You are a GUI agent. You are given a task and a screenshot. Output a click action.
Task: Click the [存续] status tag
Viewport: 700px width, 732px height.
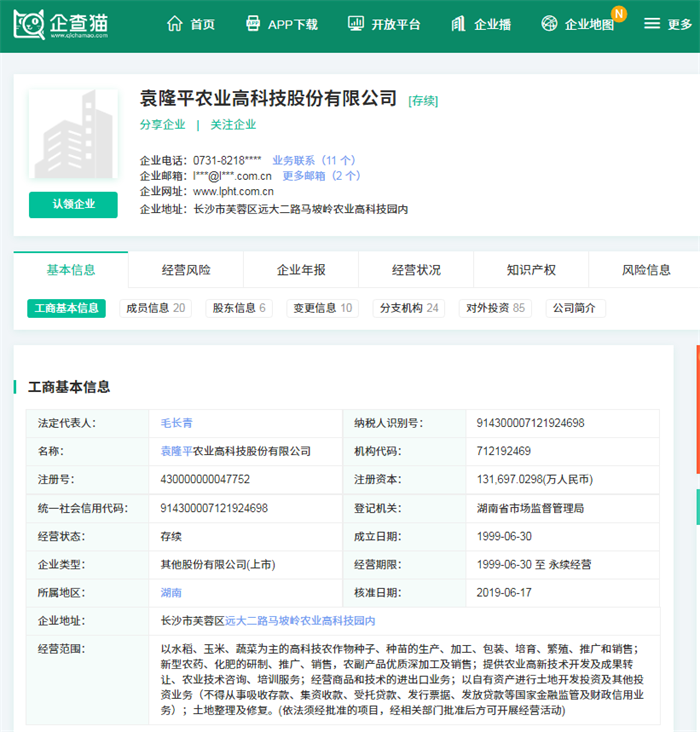(423, 101)
